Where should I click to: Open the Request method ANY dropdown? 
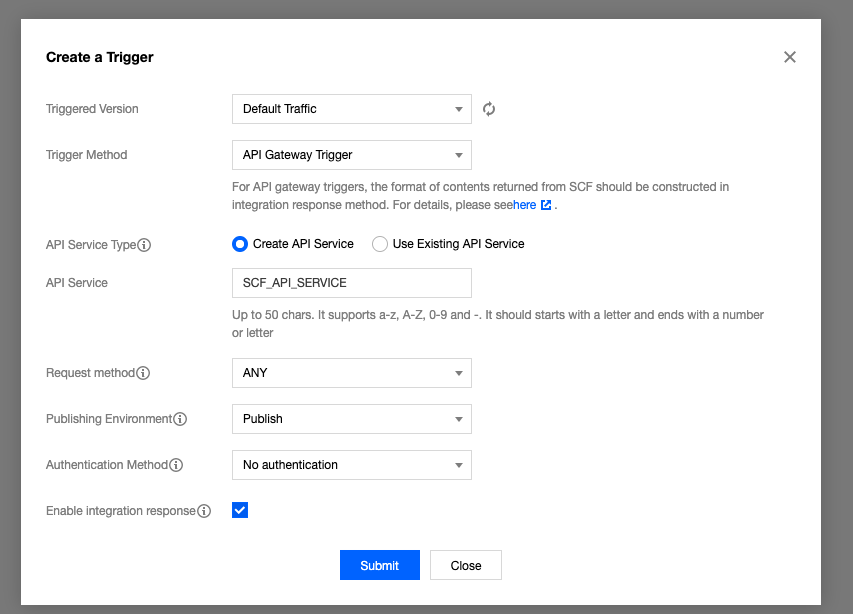pos(351,373)
